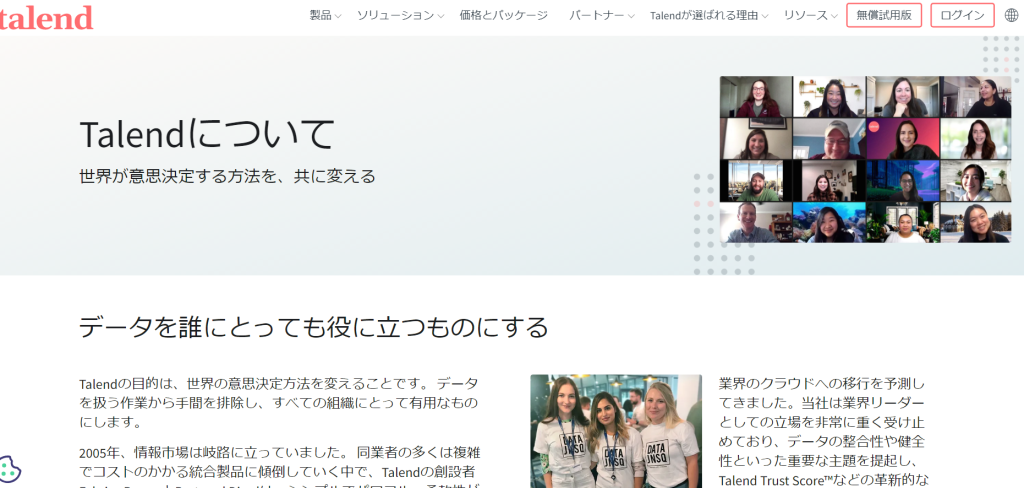1024x488 pixels.
Task: Open the globe language selector icon
Action: [x=1012, y=16]
